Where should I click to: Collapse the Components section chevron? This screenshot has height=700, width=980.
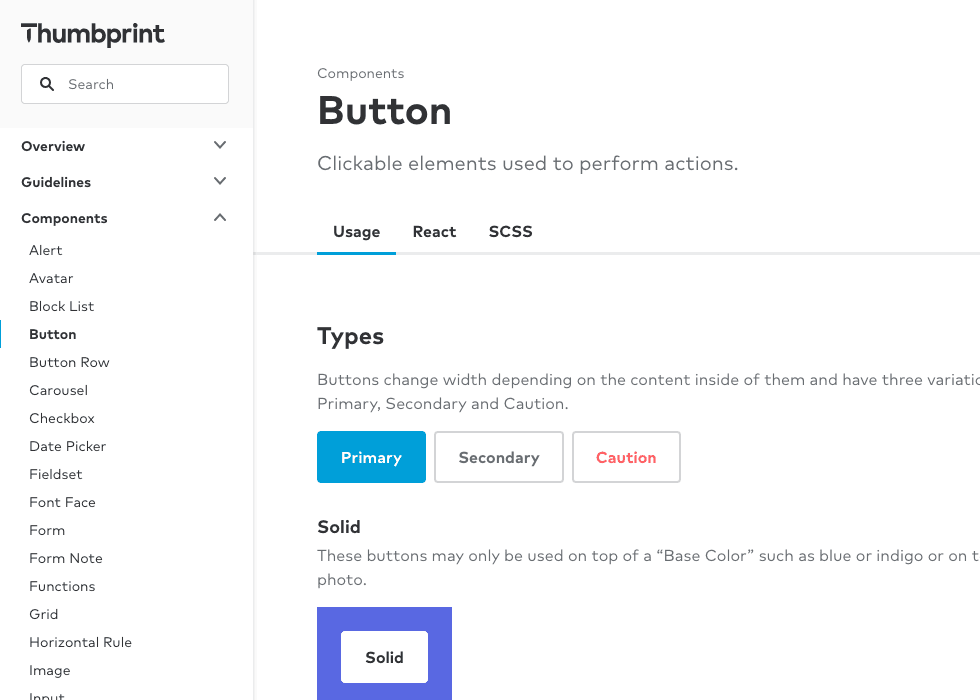pyautogui.click(x=219, y=217)
